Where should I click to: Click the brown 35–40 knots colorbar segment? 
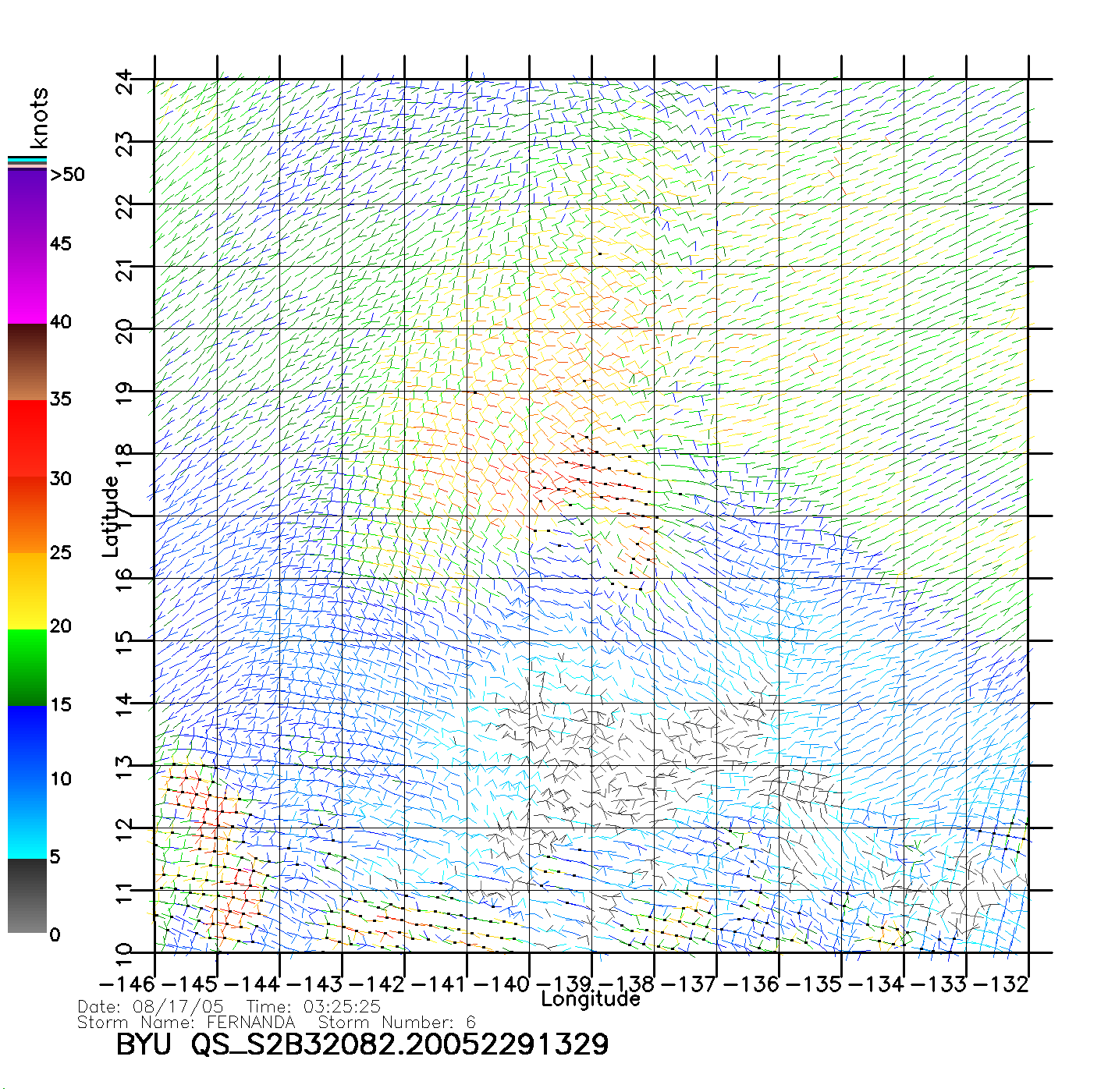pos(27,363)
